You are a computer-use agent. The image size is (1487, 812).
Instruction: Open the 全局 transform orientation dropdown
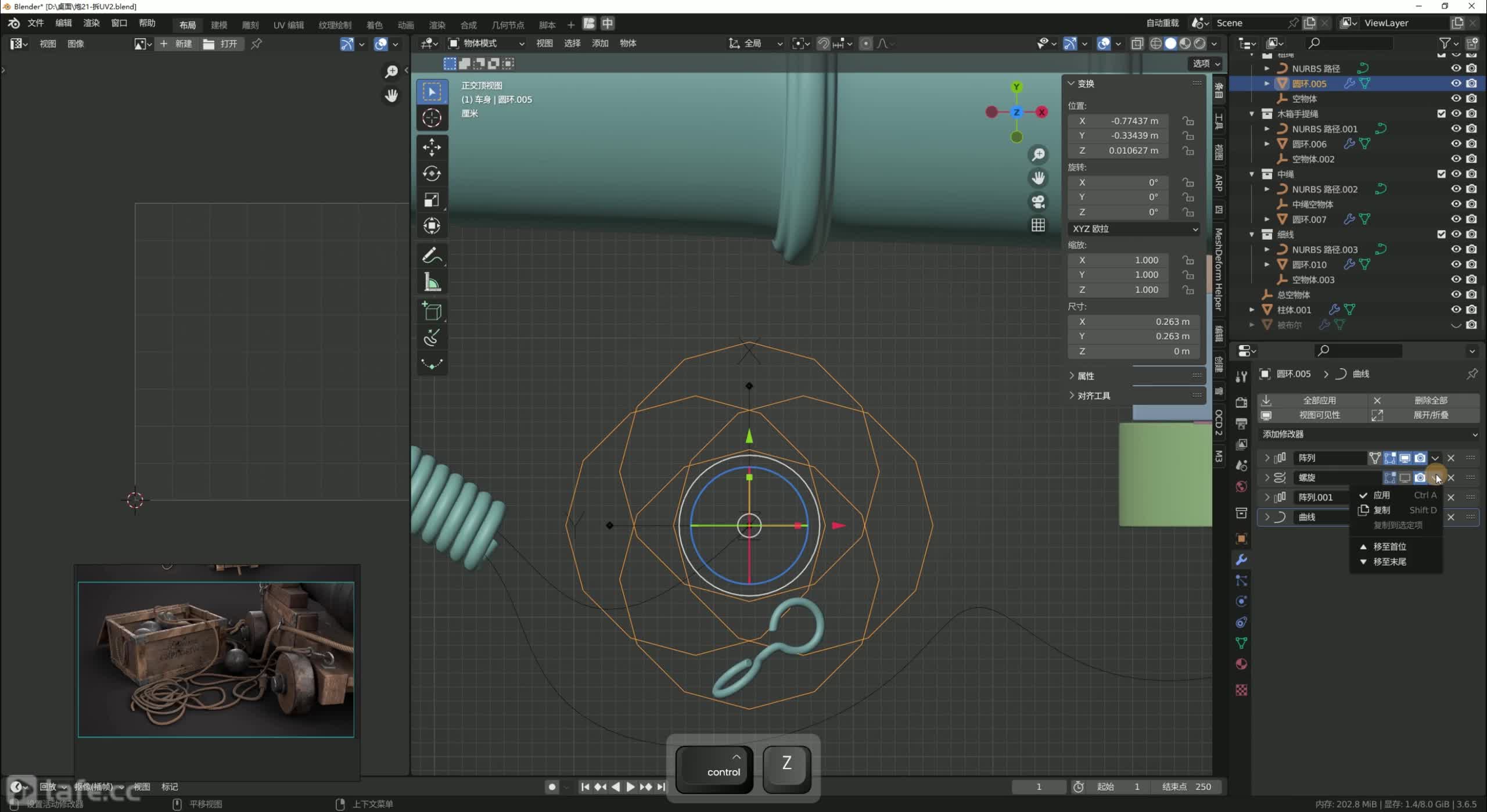(755, 44)
